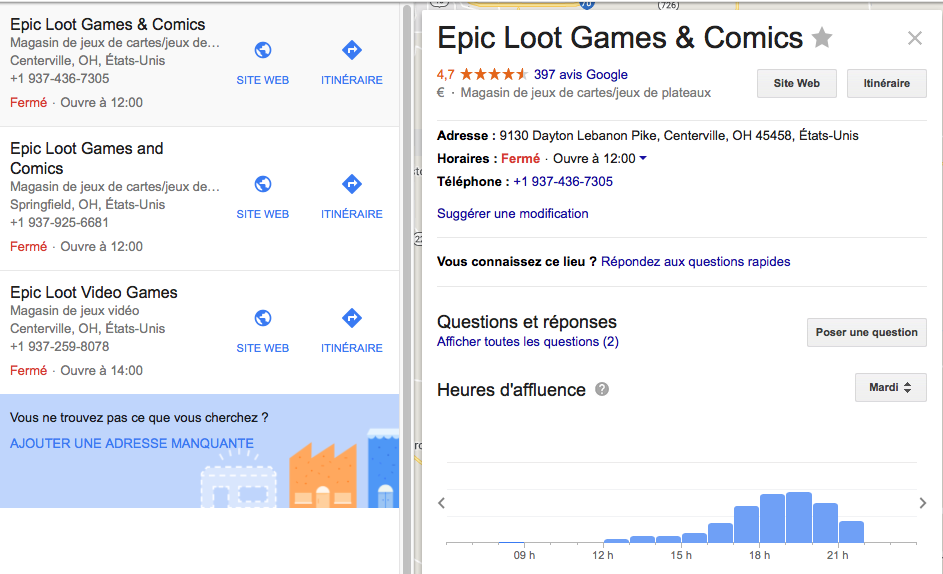943x574 pixels.
Task: Click address 9130 Dayton Lebanon Pike text
Action: coord(678,135)
